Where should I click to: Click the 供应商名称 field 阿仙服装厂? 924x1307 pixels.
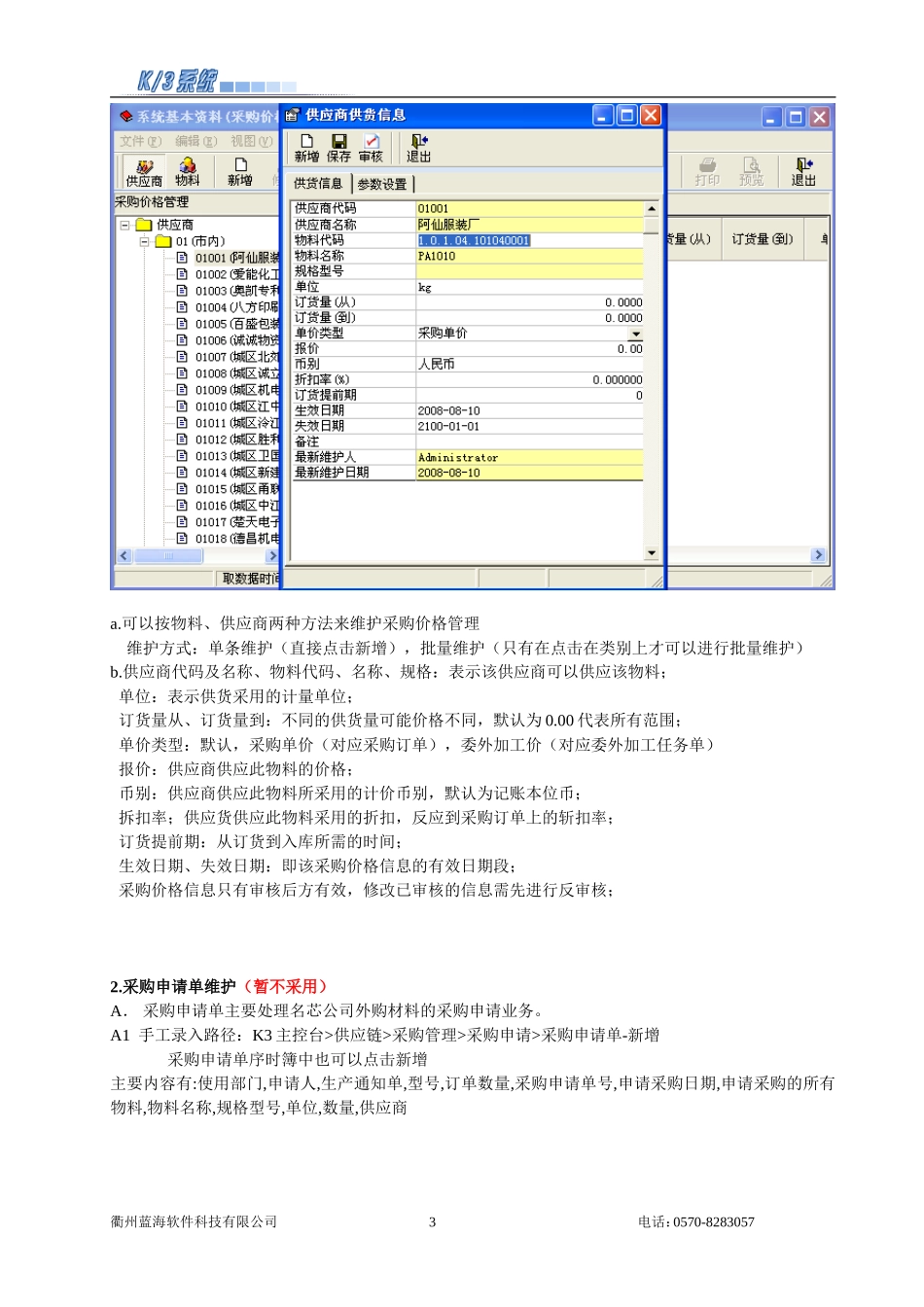529,225
